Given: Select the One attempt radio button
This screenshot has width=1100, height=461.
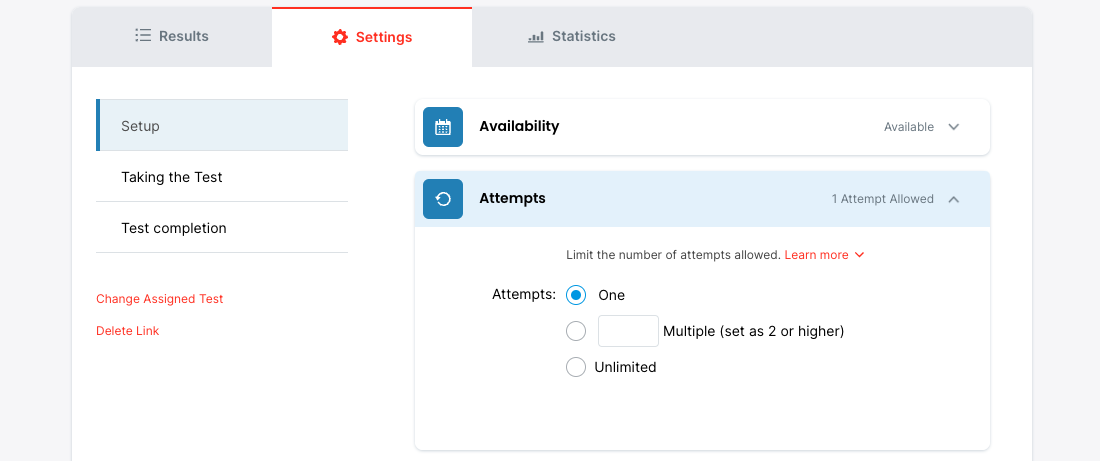Looking at the screenshot, I should (x=576, y=295).
